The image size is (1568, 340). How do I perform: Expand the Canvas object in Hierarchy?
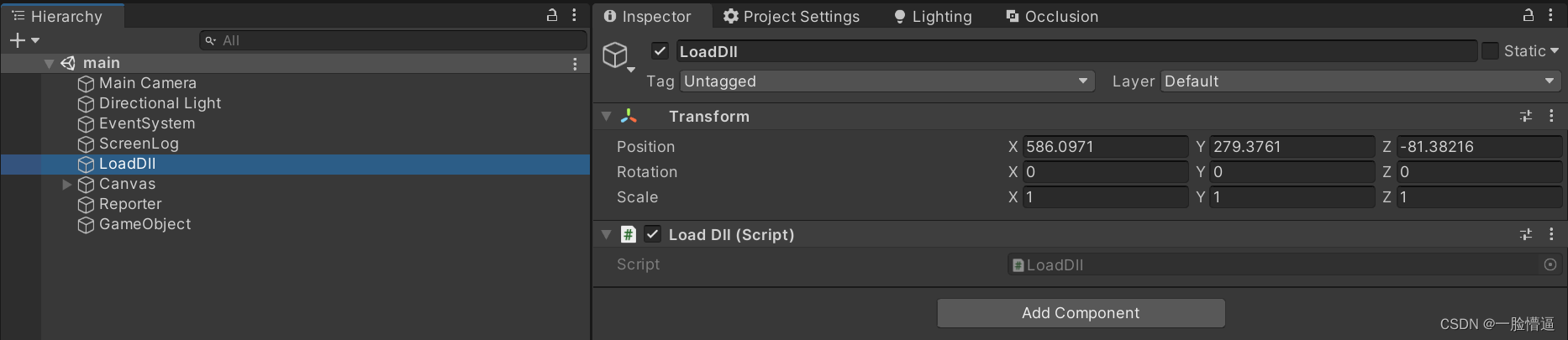click(x=67, y=184)
